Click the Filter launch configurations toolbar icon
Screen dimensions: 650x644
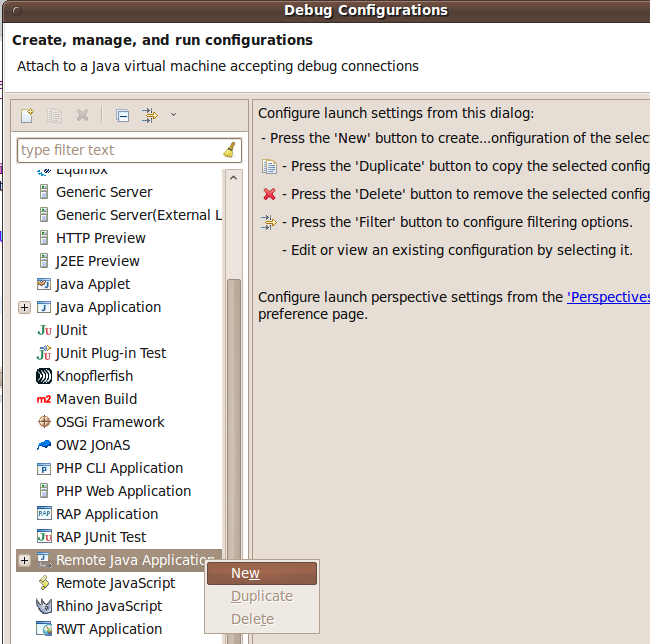coord(150,115)
